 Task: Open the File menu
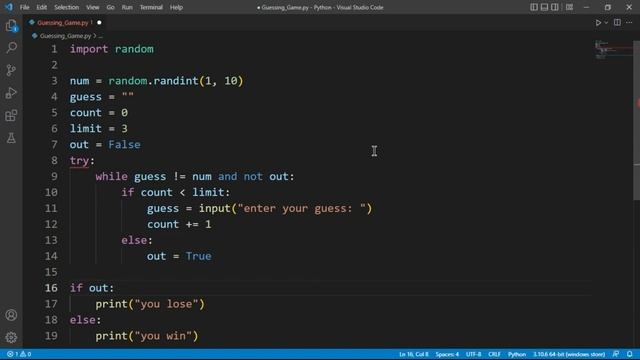24,7
